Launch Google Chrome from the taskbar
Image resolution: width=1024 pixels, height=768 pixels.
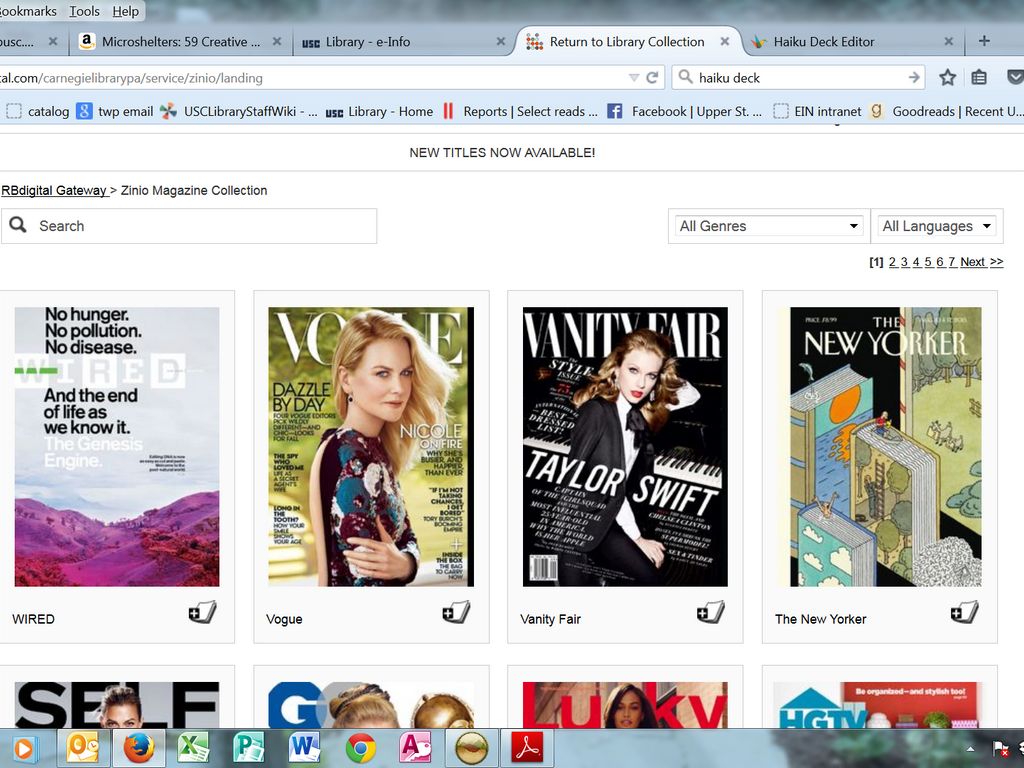coord(361,748)
